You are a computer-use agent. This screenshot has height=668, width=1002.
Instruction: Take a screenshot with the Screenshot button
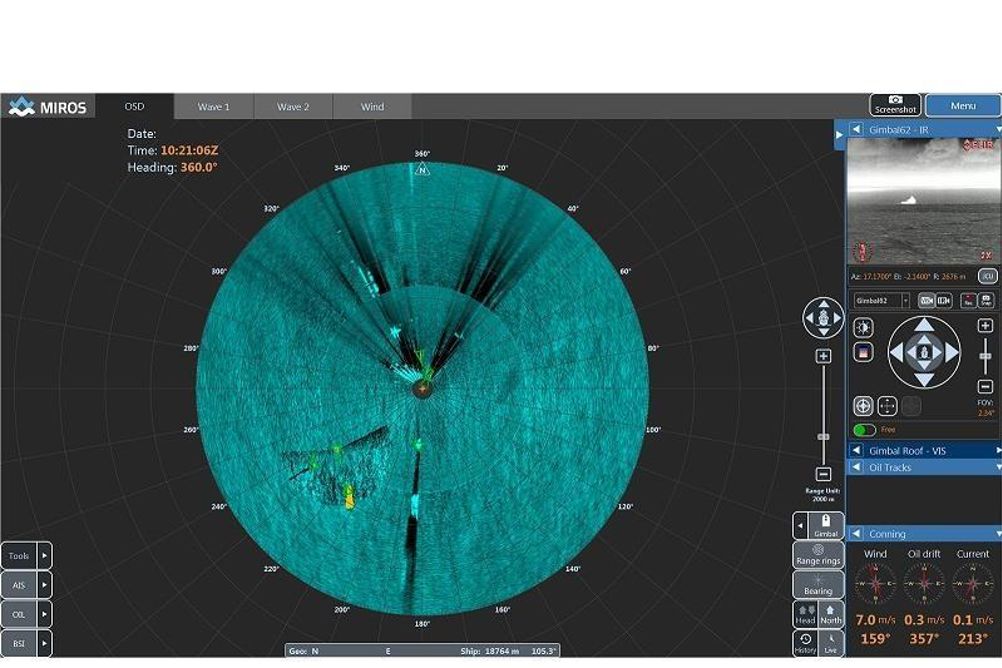point(895,105)
